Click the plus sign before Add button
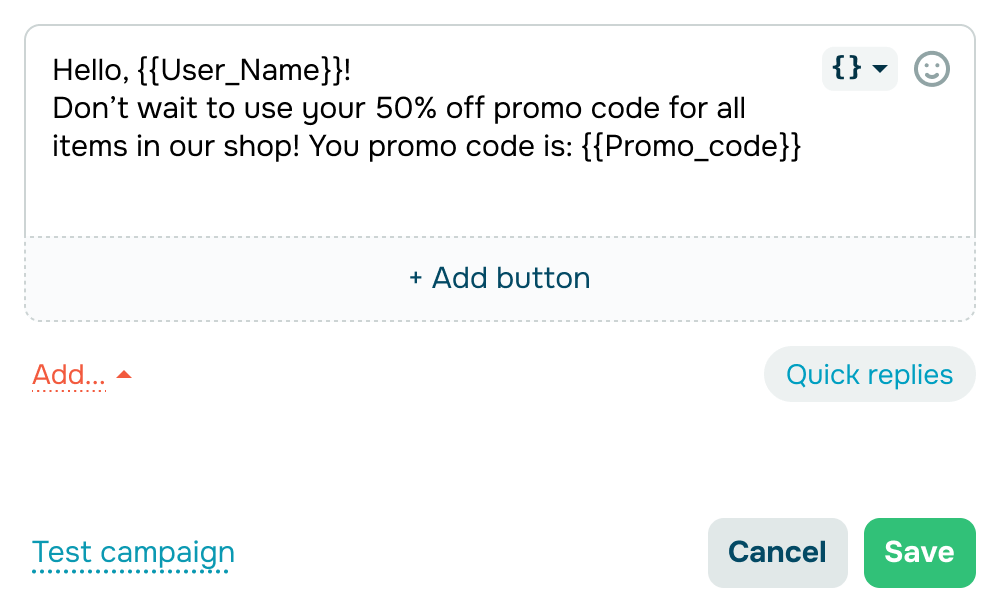This screenshot has height=612, width=1000. (x=415, y=278)
